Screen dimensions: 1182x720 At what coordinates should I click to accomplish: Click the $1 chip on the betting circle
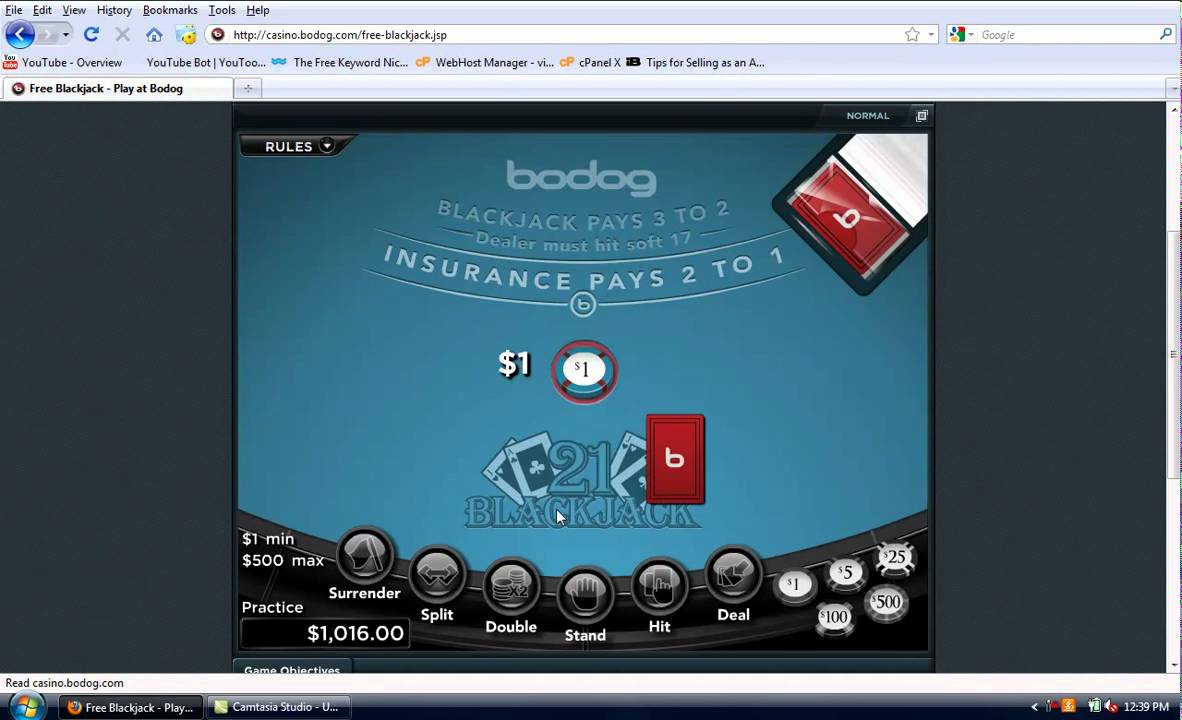(584, 371)
